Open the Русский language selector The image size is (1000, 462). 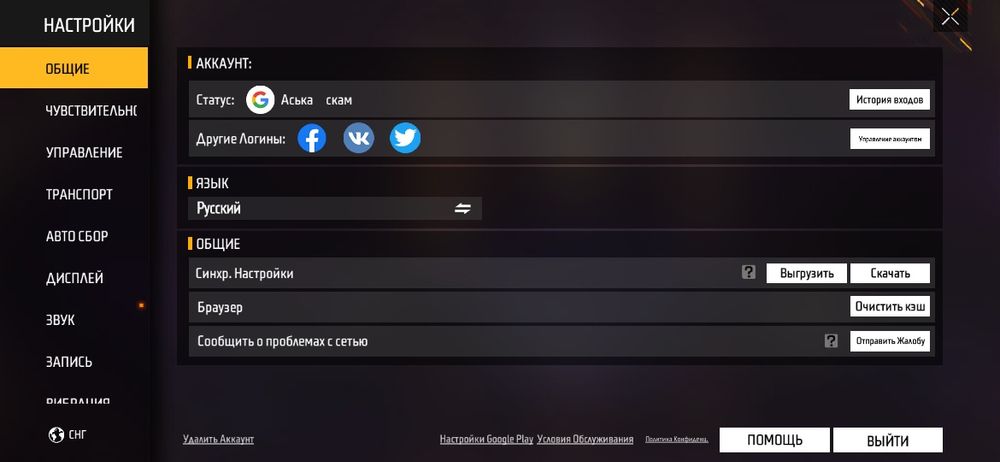pos(335,209)
